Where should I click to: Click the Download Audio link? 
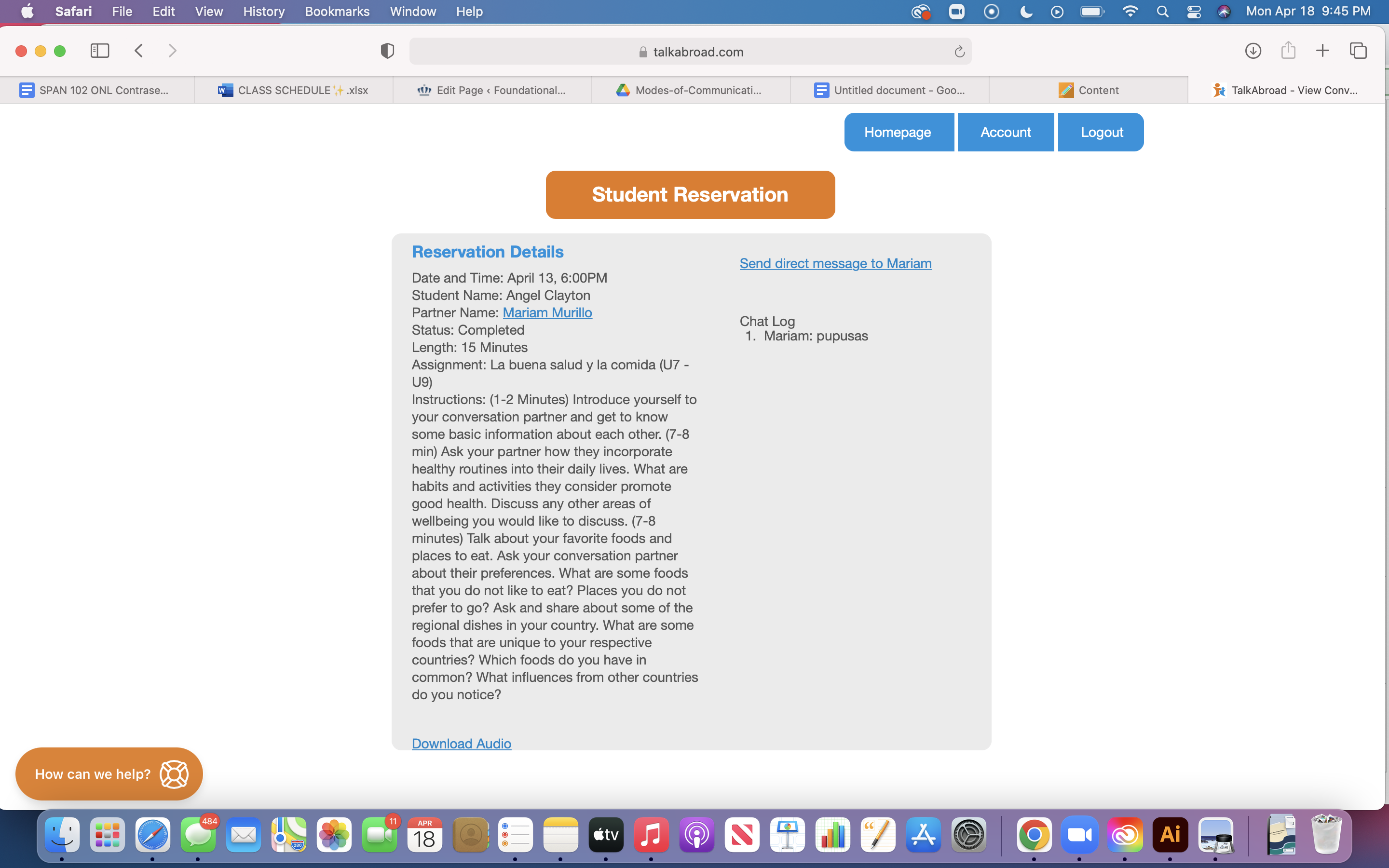461,744
